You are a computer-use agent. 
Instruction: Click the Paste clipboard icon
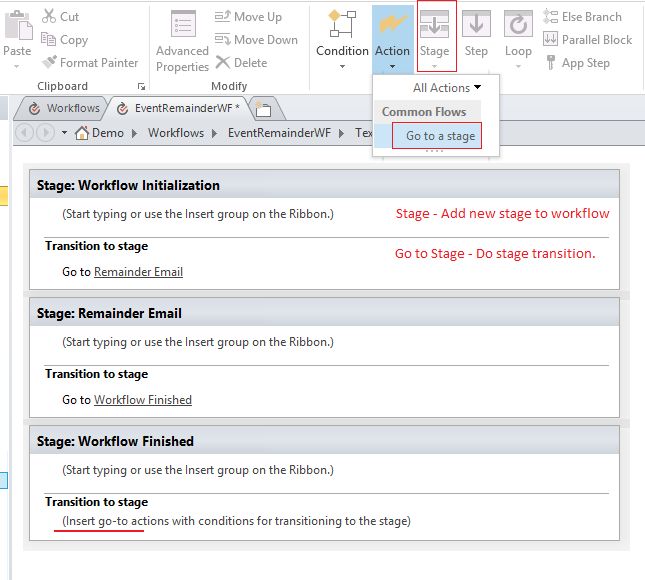[x=17, y=25]
